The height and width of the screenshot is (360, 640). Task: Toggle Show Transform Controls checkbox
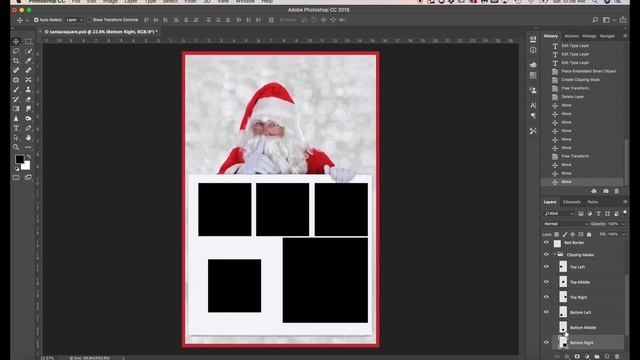(x=89, y=20)
